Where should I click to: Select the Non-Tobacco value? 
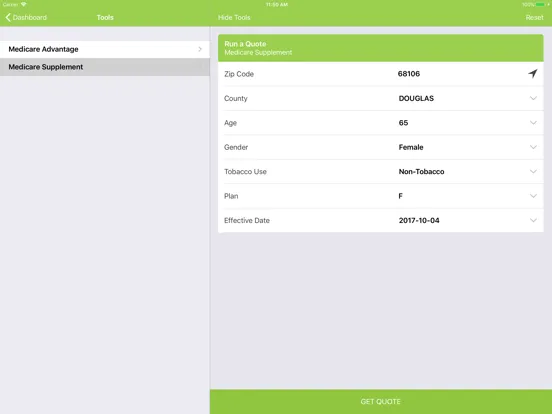[x=421, y=171]
